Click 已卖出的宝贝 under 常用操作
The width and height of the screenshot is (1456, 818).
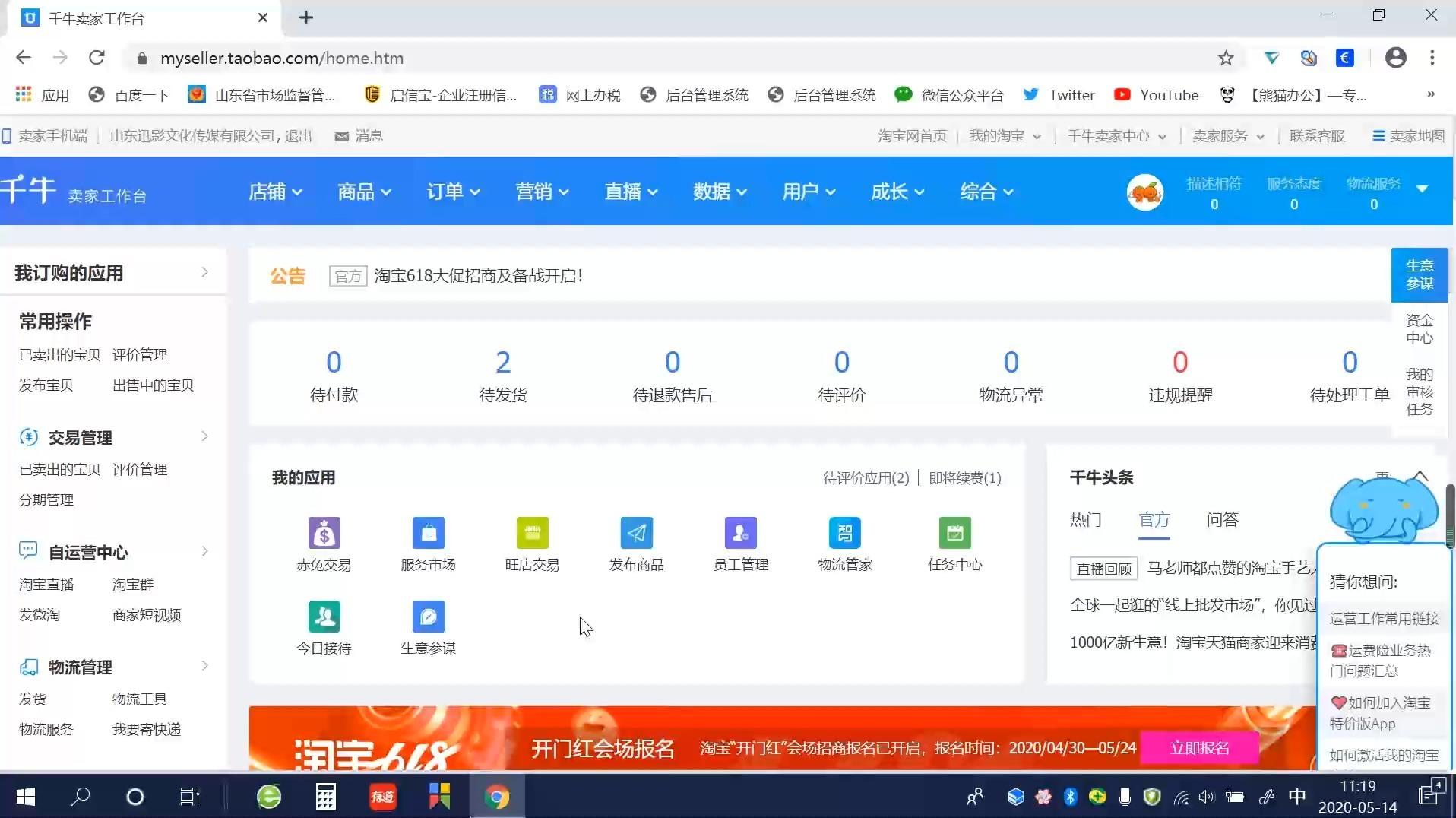pyautogui.click(x=59, y=354)
